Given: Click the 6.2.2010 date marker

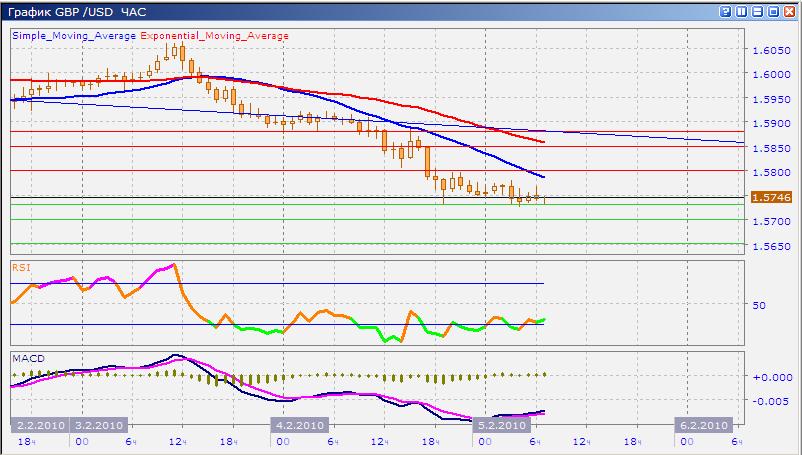Looking at the screenshot, I should click(701, 425).
